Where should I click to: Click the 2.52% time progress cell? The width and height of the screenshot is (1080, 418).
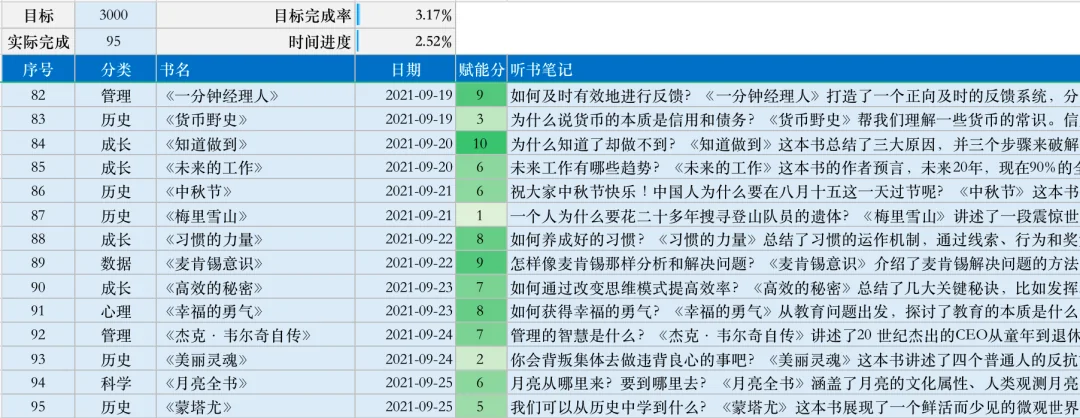tap(405, 41)
